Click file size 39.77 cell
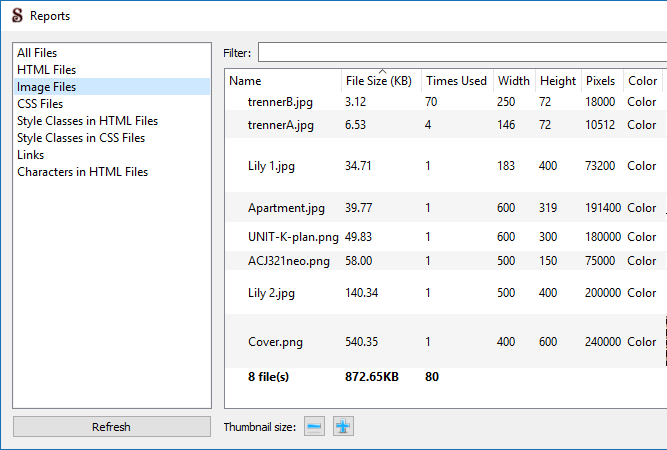 point(358,208)
